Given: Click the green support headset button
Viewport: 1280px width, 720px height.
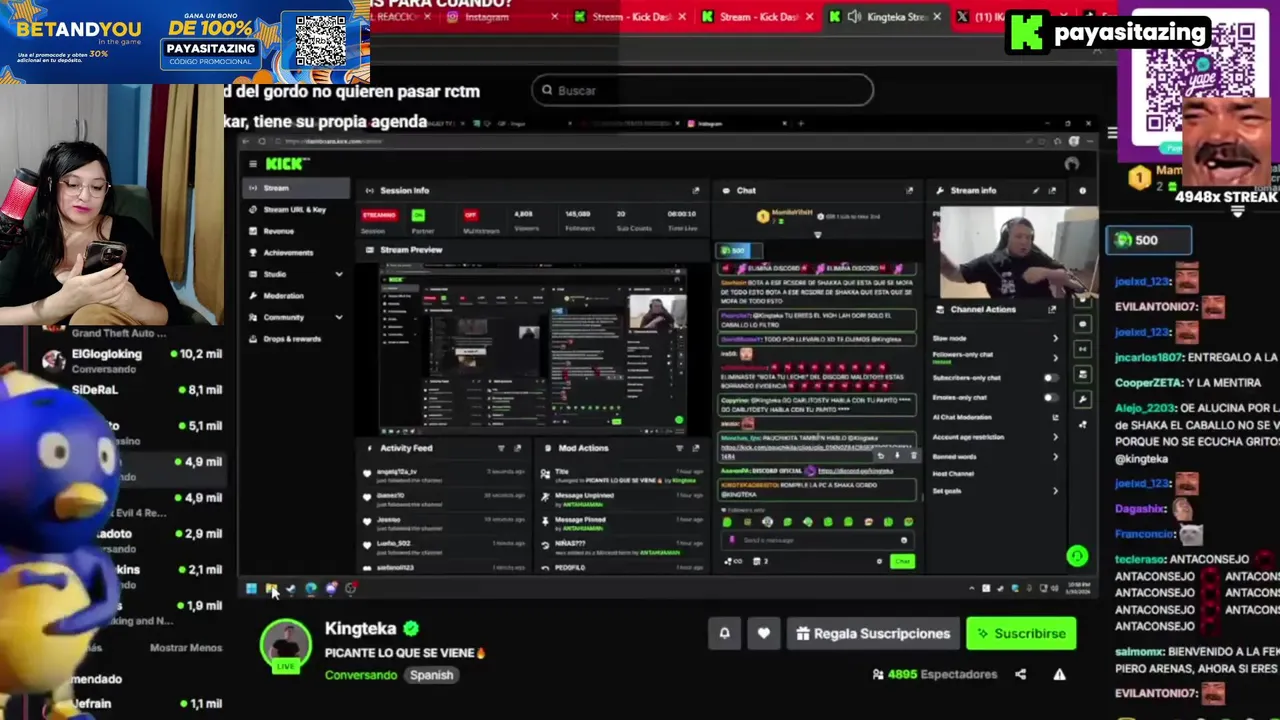Looking at the screenshot, I should (x=1077, y=556).
